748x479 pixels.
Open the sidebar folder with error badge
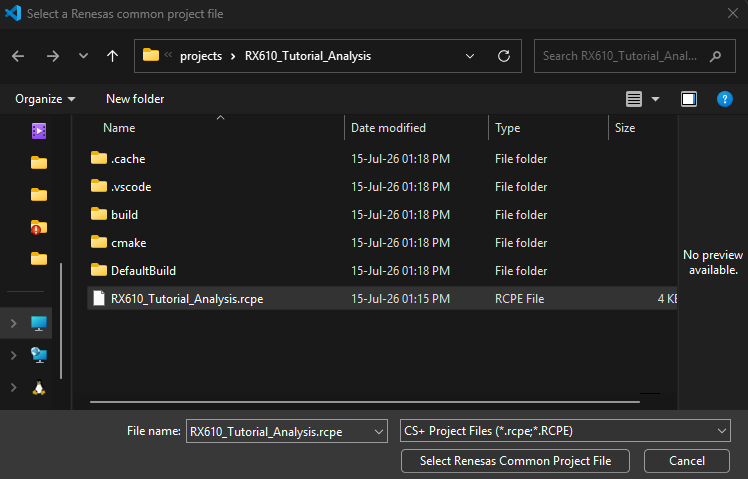(39, 227)
